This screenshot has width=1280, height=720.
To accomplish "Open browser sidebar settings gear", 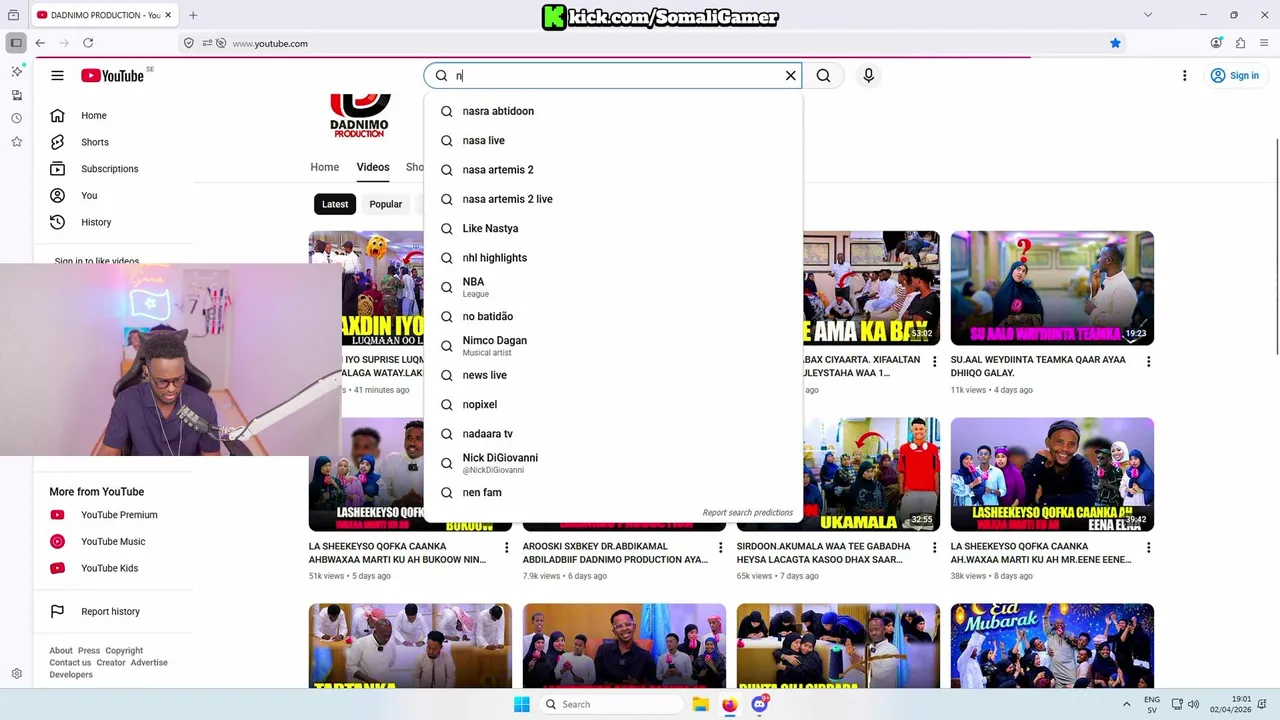I will point(16,674).
